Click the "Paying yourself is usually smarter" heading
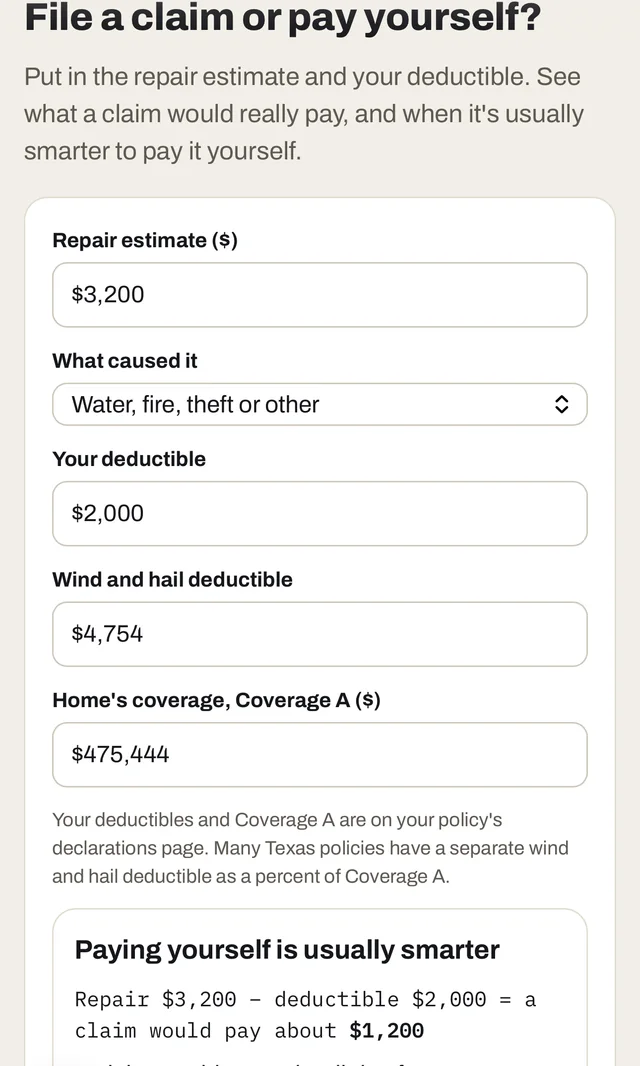 click(x=287, y=950)
